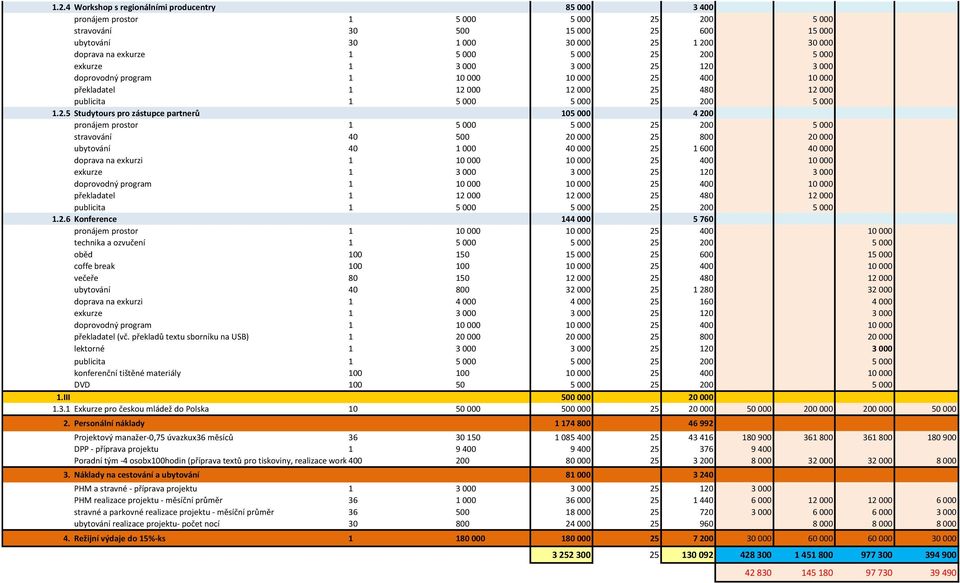Select 'DPP - příprava projektu' label
This screenshot has height=583, width=960.
coord(116,449)
